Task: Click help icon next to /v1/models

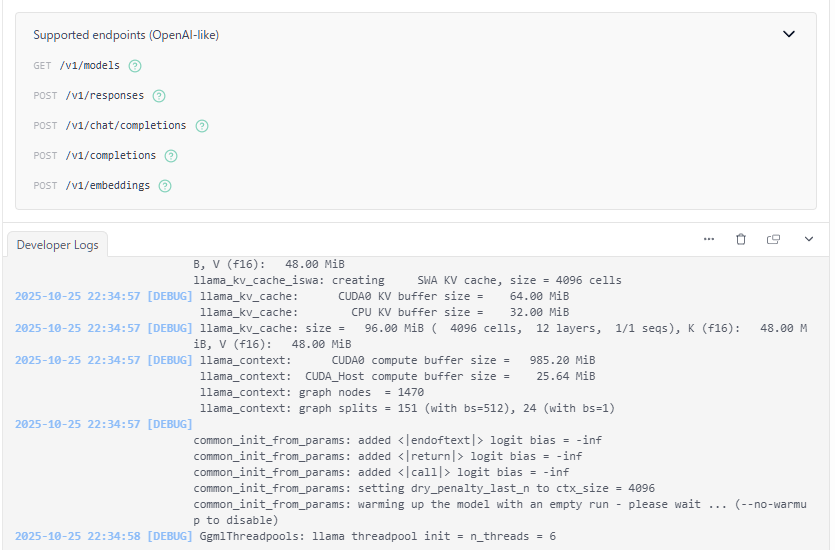Action: click(135, 66)
